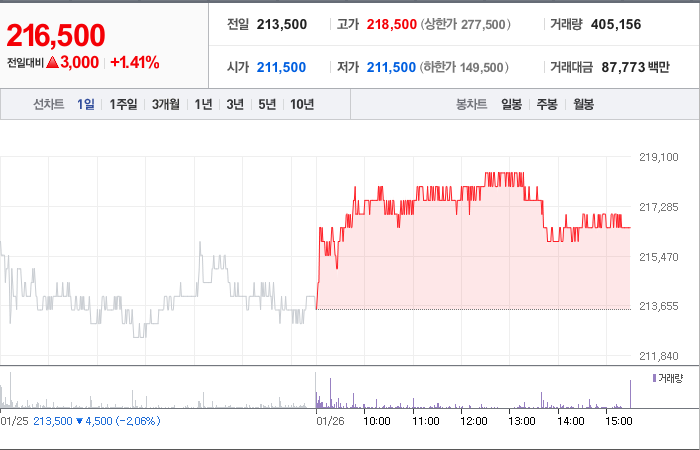The image size is (700, 450).
Task: Select the 3년 chart range
Action: 235,104
